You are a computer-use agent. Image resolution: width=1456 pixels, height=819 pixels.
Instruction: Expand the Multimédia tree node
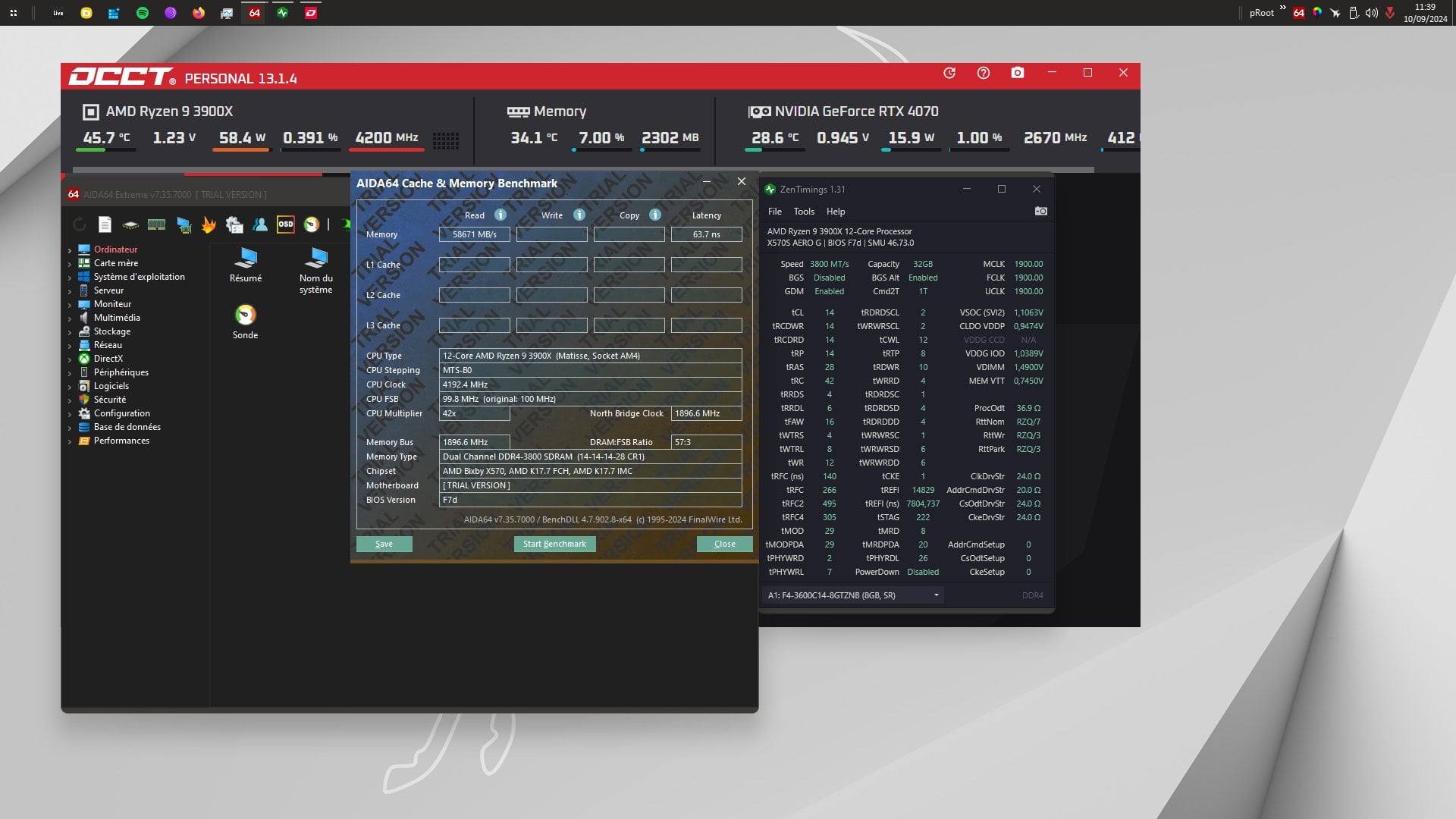point(70,318)
